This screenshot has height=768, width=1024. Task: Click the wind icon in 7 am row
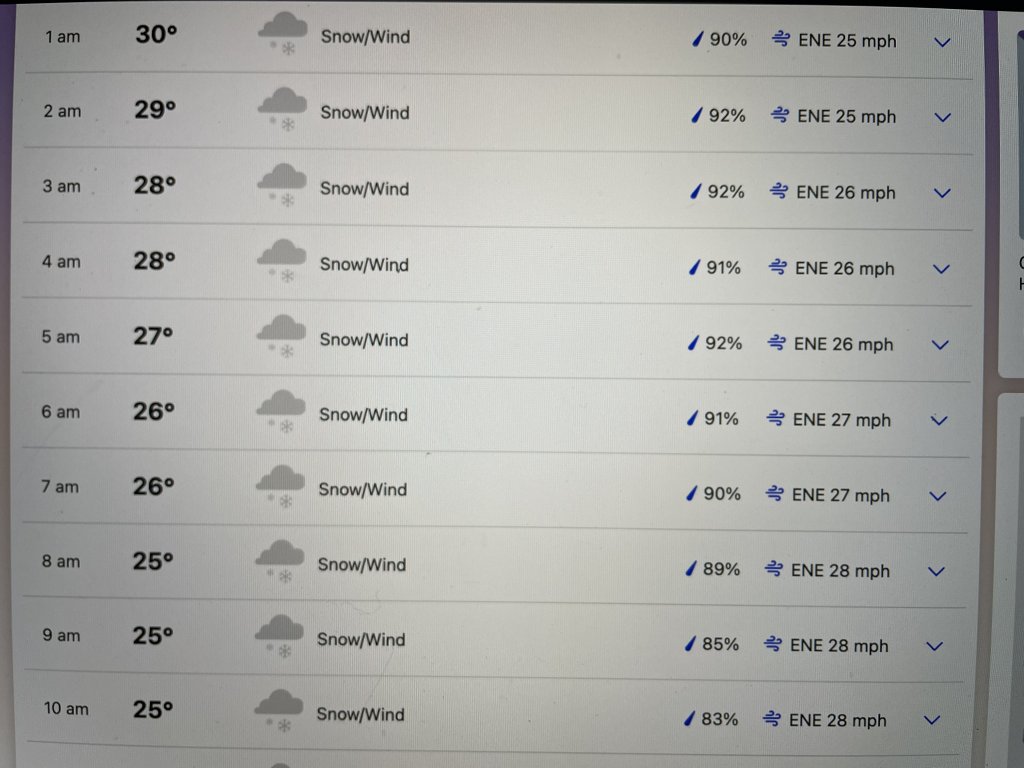point(775,494)
